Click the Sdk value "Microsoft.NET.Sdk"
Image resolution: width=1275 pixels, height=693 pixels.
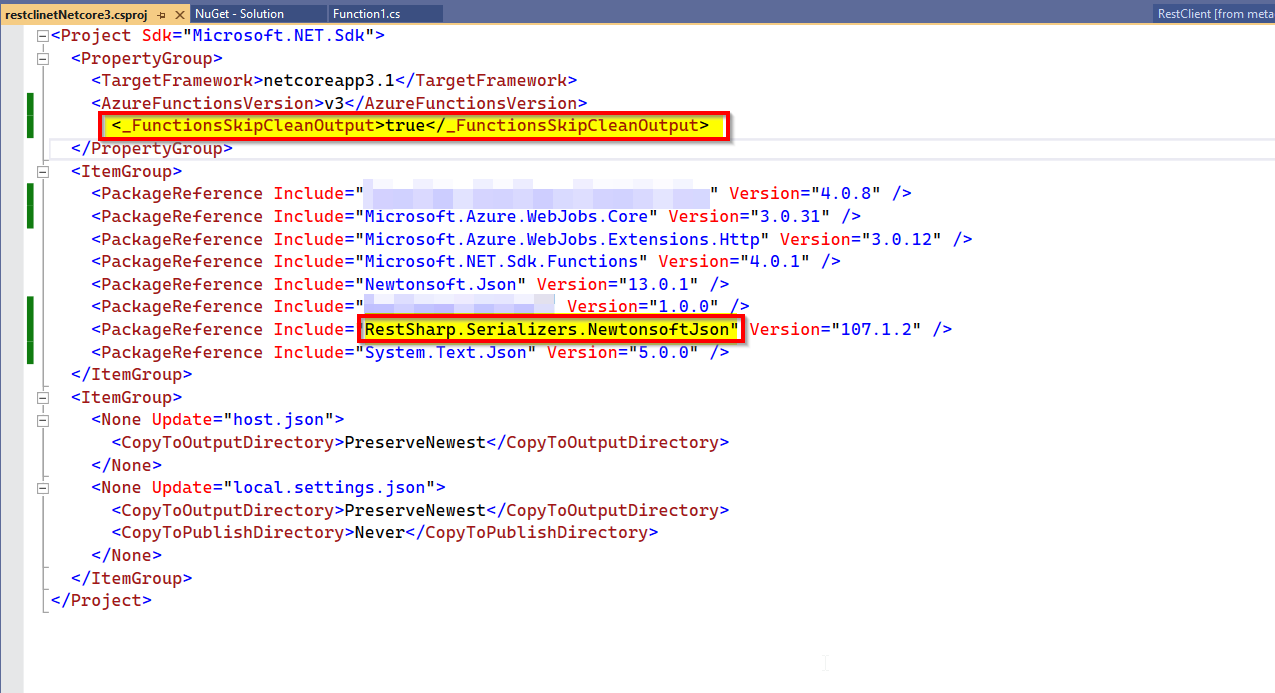(x=279, y=35)
